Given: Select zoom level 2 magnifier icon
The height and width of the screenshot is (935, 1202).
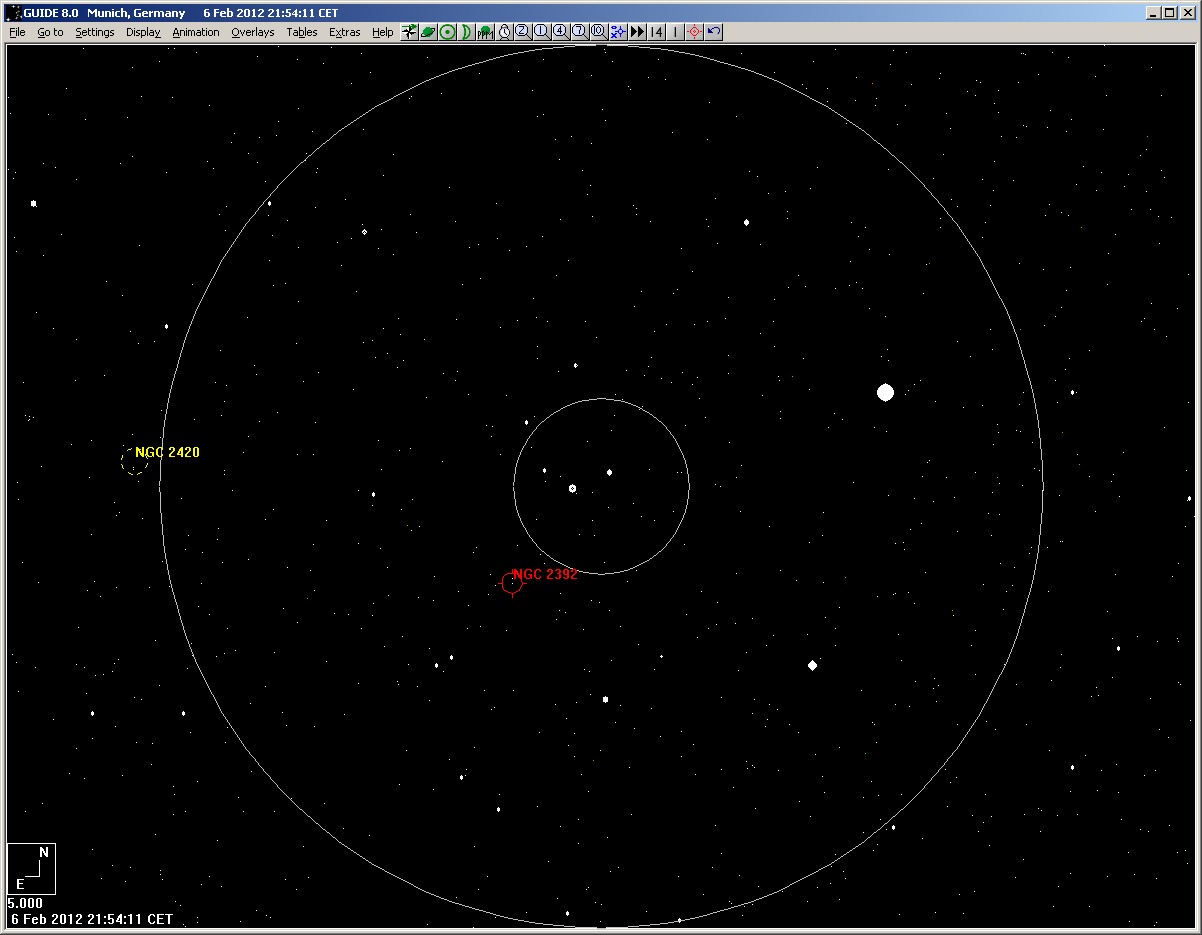Looking at the screenshot, I should [x=522, y=32].
